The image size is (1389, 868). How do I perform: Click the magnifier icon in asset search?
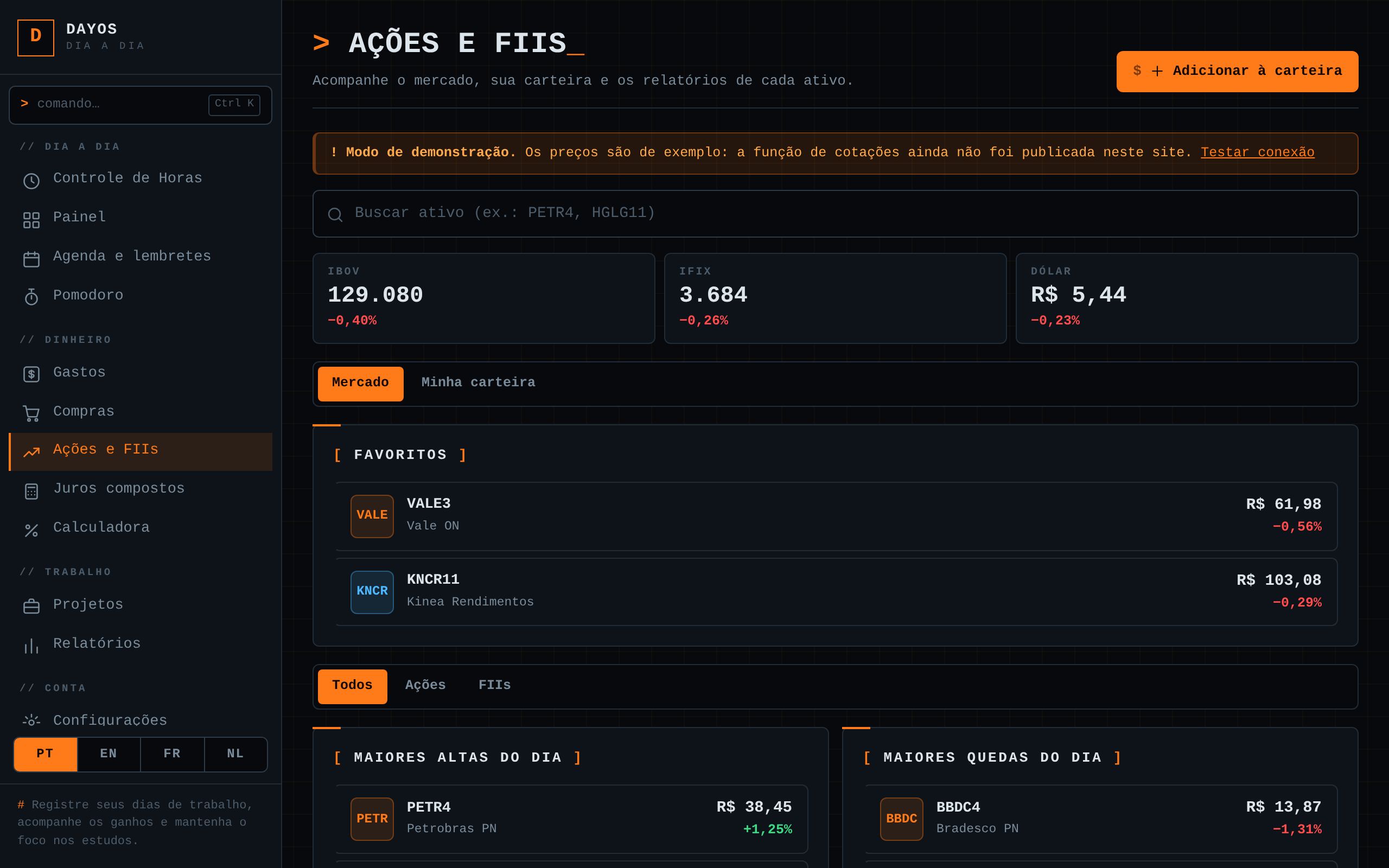(x=335, y=215)
